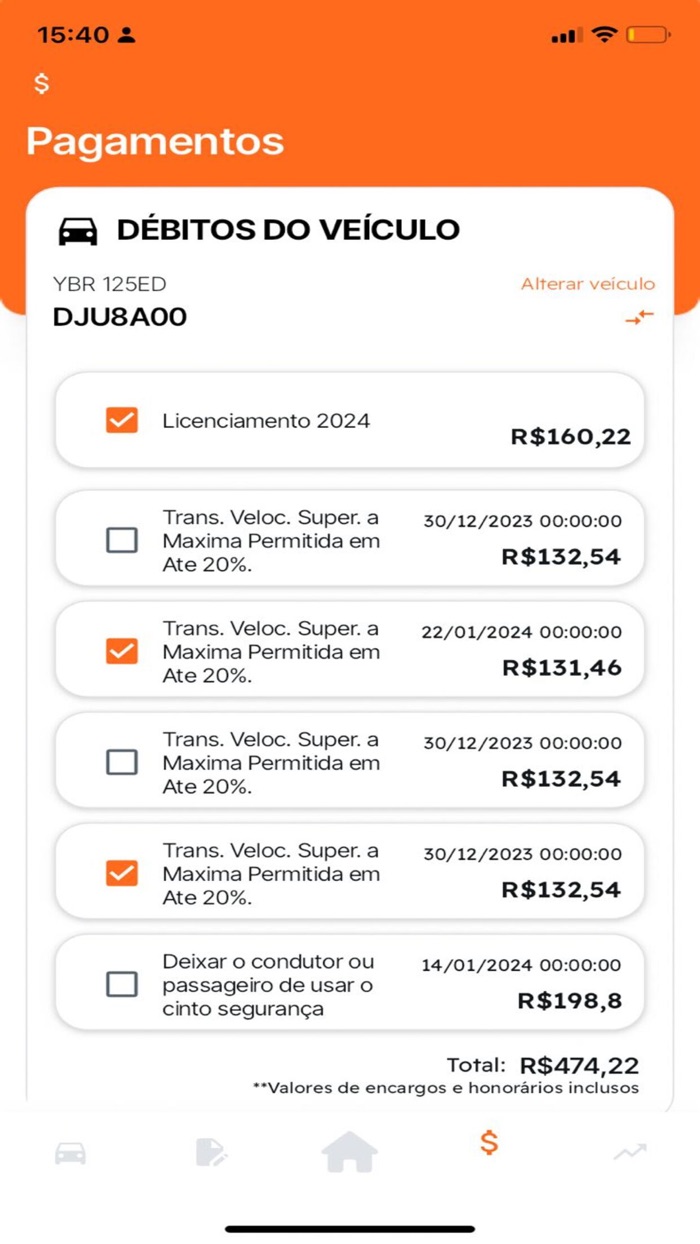Tap the person icon next to the clock
This screenshot has width=700, height=1244.
pyautogui.click(x=126, y=34)
